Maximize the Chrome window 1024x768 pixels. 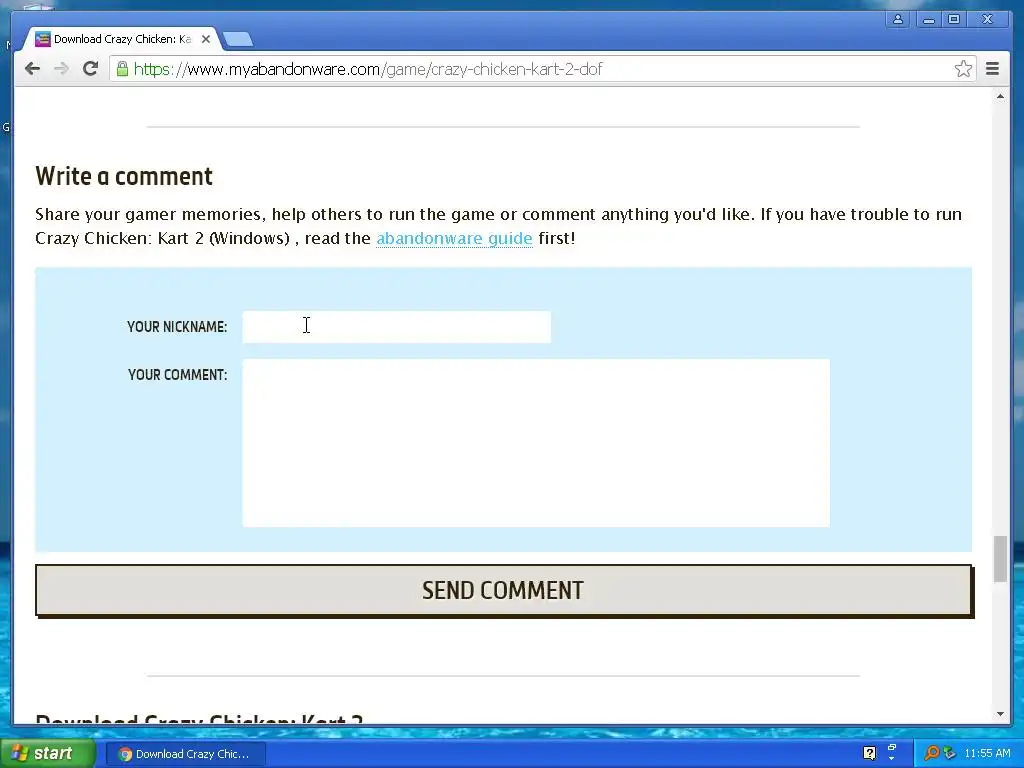click(x=954, y=20)
